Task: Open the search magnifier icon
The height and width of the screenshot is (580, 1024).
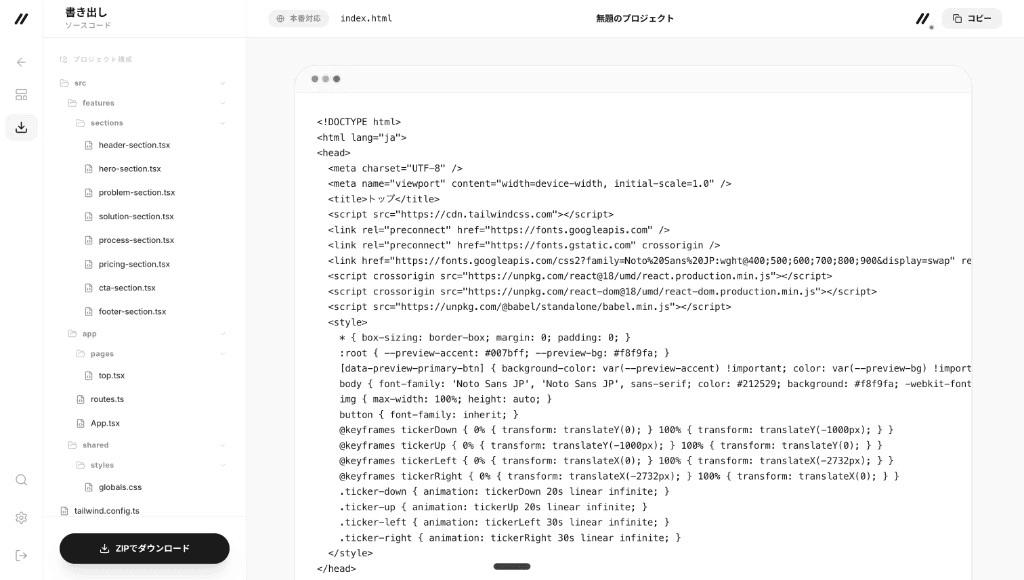Action: pos(22,480)
